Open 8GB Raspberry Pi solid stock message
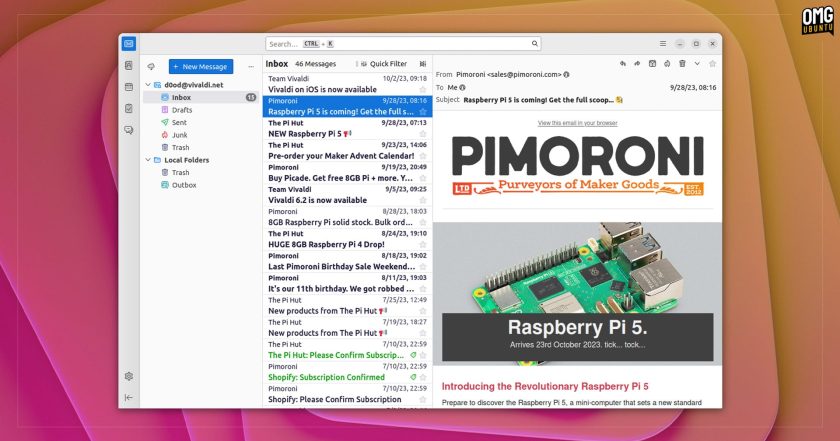This screenshot has width=840, height=441. click(347, 217)
